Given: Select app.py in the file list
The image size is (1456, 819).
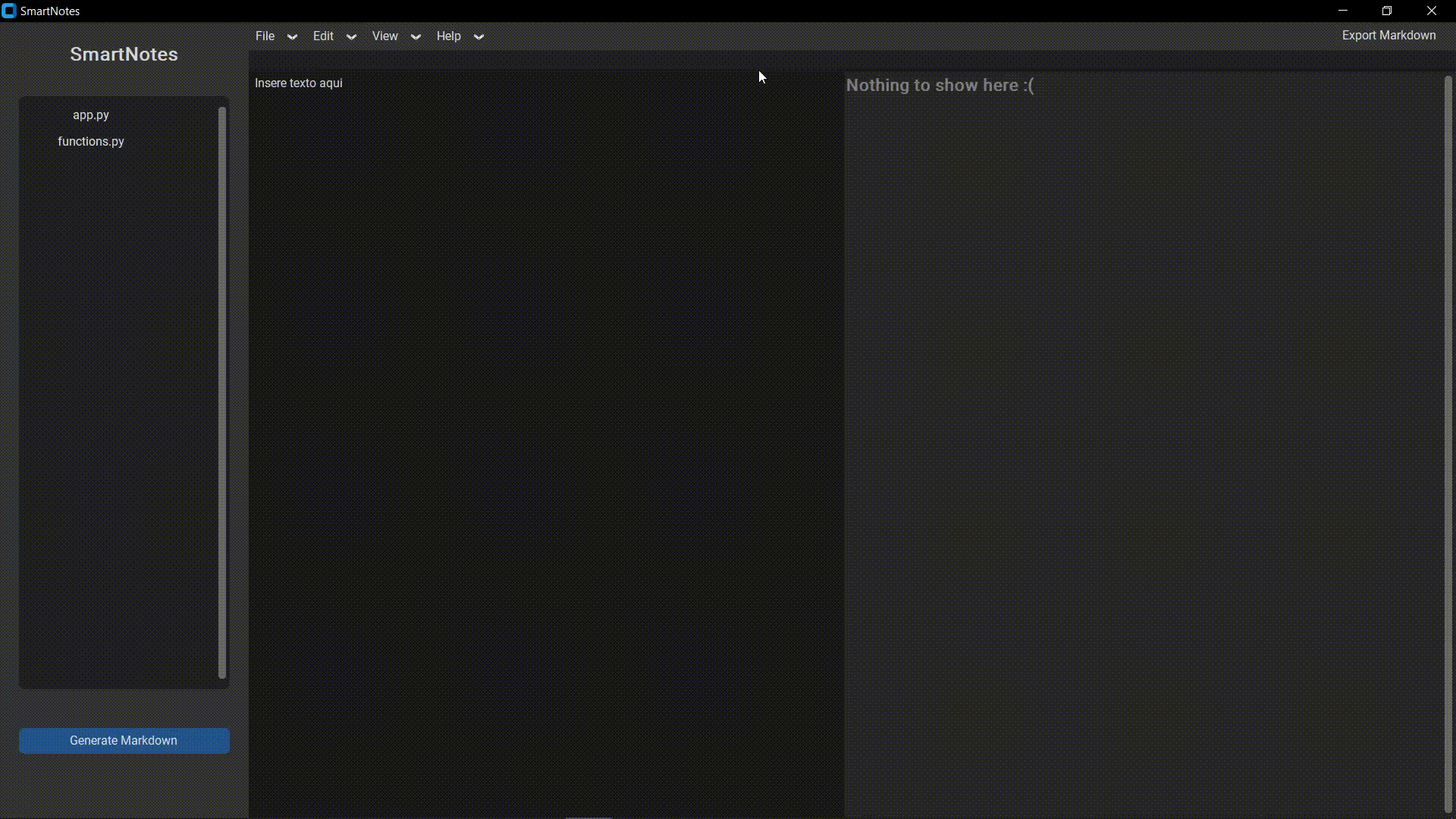Looking at the screenshot, I should click(91, 115).
